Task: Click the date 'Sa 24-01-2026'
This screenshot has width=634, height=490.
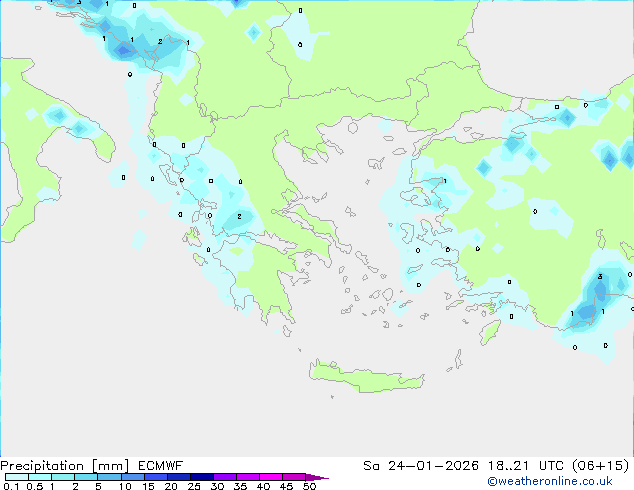Action: 421,466
